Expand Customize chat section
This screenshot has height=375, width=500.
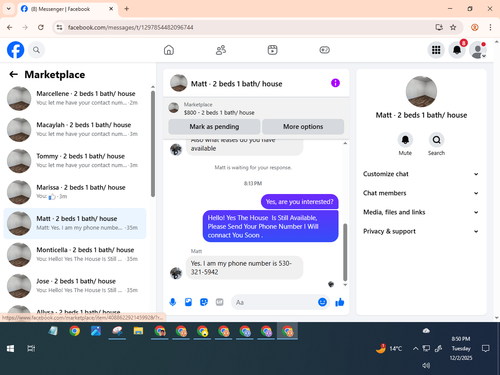pos(421,174)
